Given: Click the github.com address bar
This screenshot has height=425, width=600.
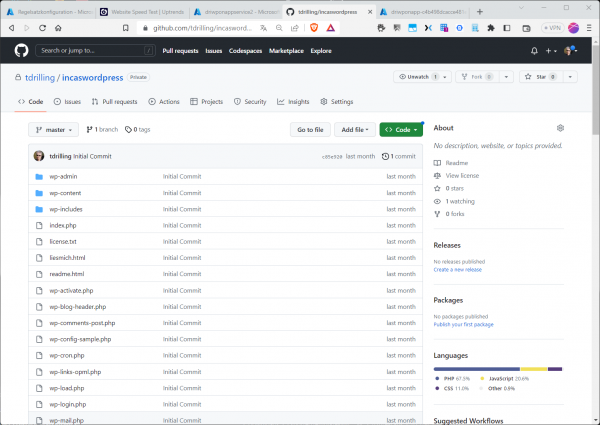Looking at the screenshot, I should [203, 28].
